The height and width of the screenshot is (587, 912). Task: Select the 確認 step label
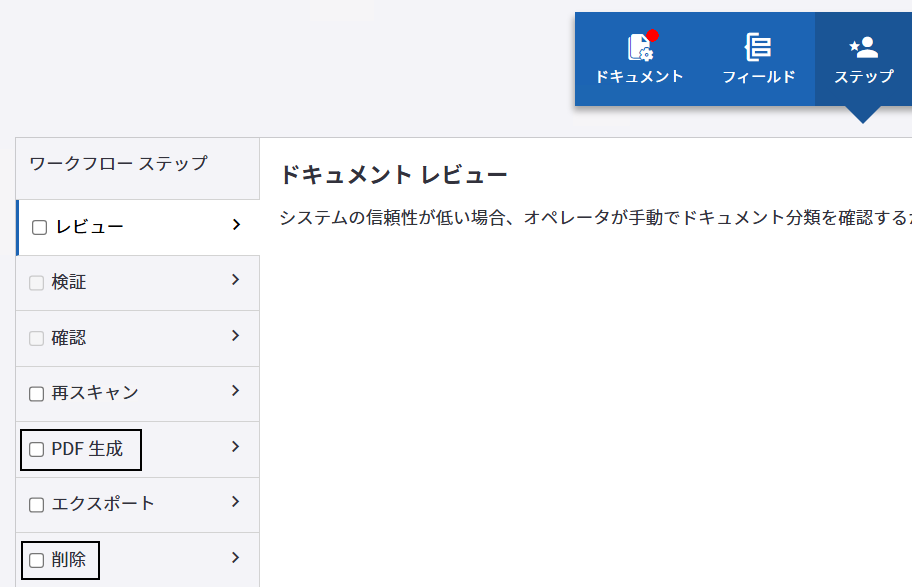[69, 338]
